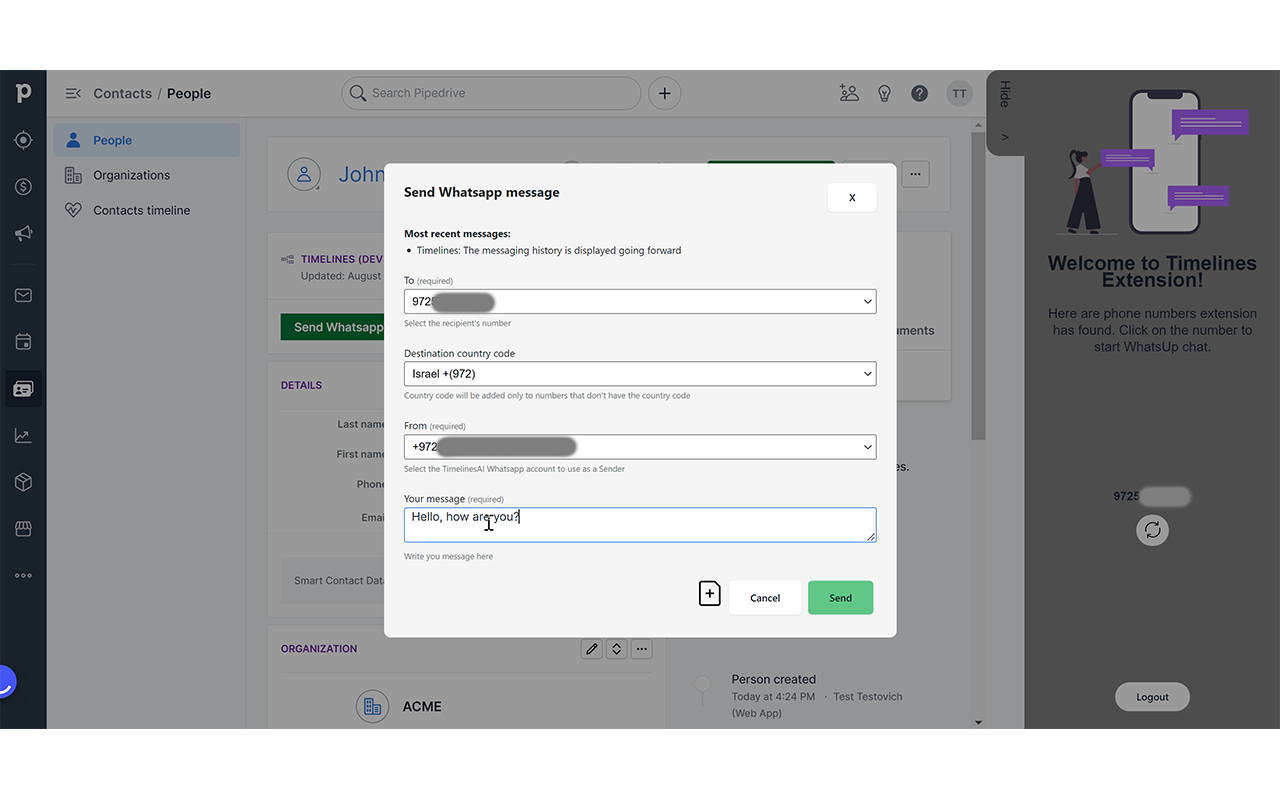
Task: Click the 'Person created' timeline entry
Action: click(774, 679)
